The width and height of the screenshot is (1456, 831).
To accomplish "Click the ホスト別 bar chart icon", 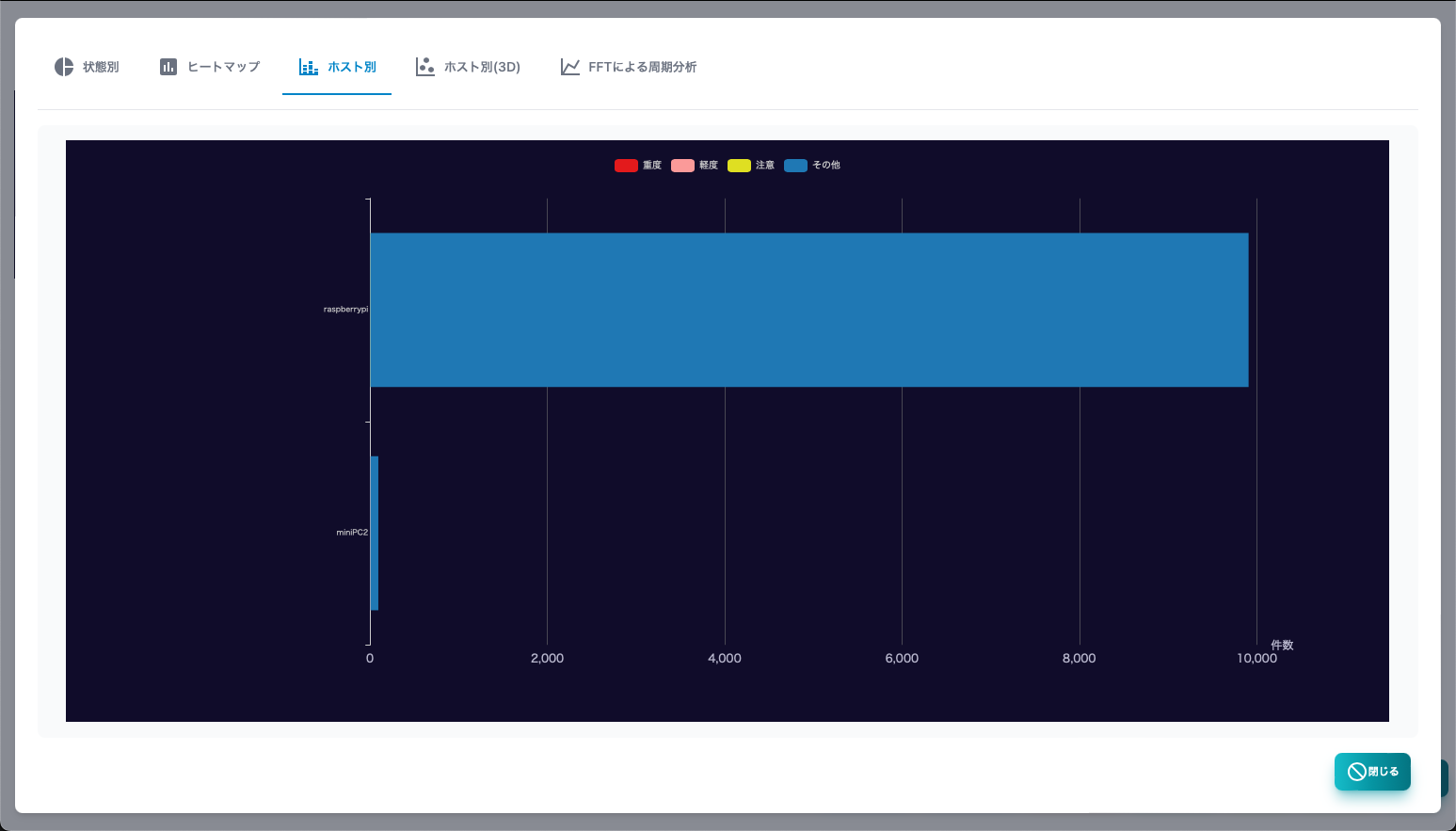I will click(309, 67).
